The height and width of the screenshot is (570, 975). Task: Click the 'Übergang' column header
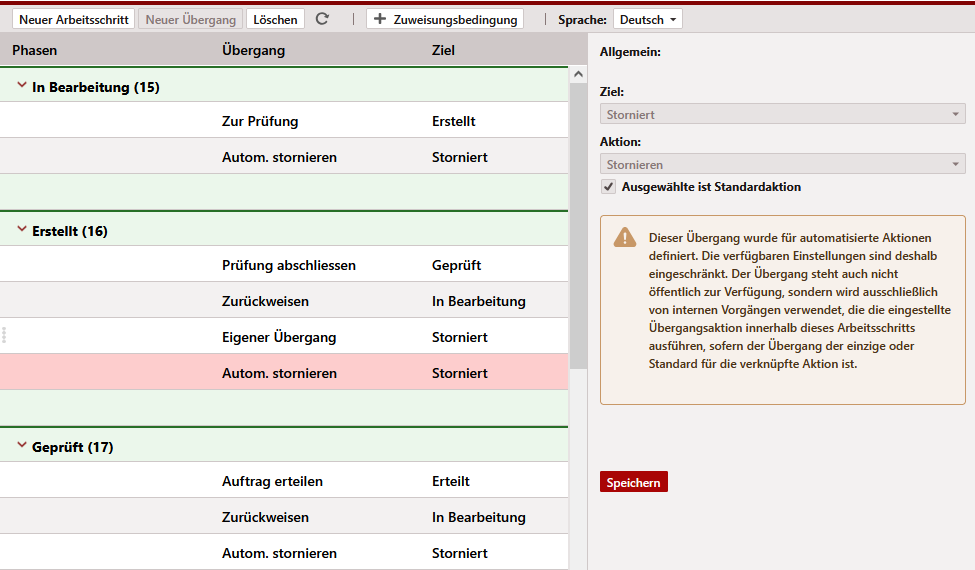coord(253,50)
